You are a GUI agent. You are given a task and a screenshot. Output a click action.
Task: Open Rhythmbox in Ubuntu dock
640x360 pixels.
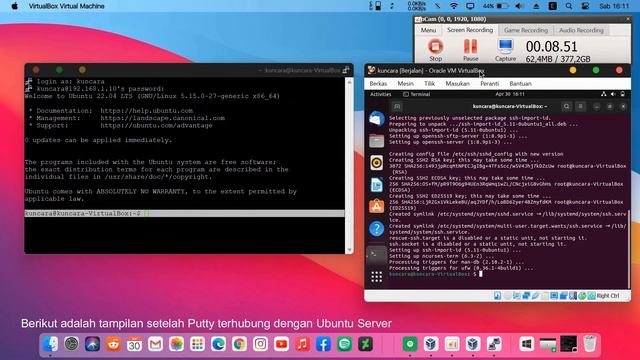click(376, 162)
